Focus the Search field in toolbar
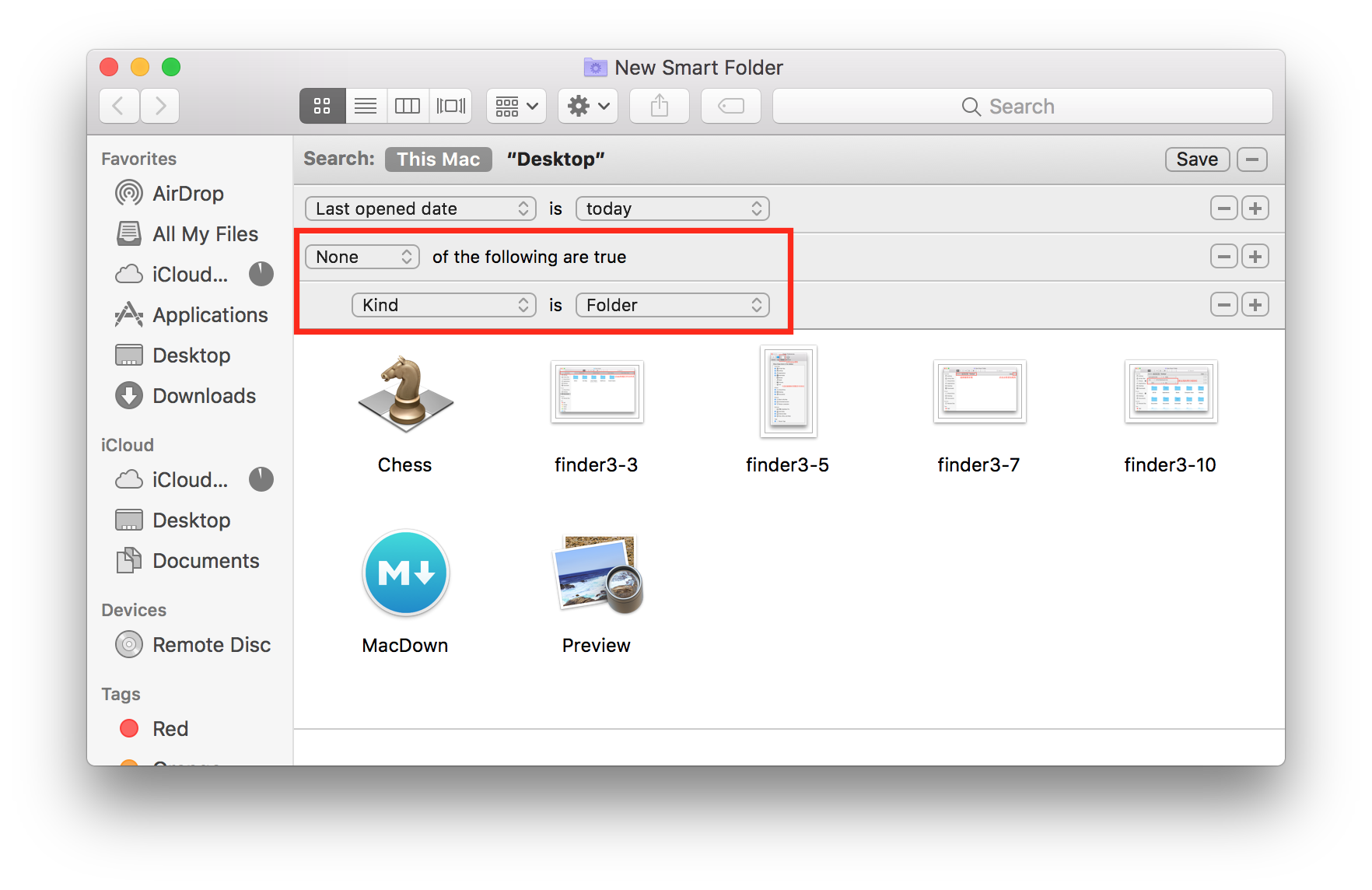The height and width of the screenshot is (890, 1372). click(x=1022, y=106)
